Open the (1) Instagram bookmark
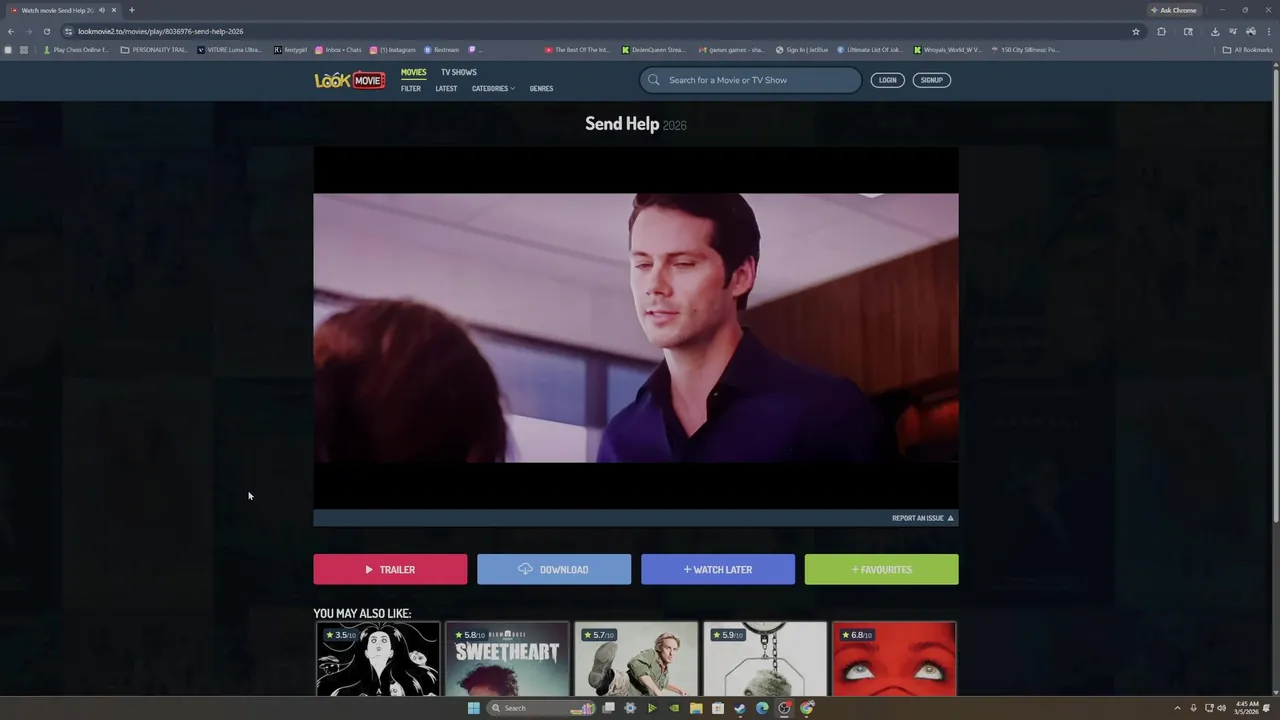This screenshot has height=720, width=1280. [392, 49]
